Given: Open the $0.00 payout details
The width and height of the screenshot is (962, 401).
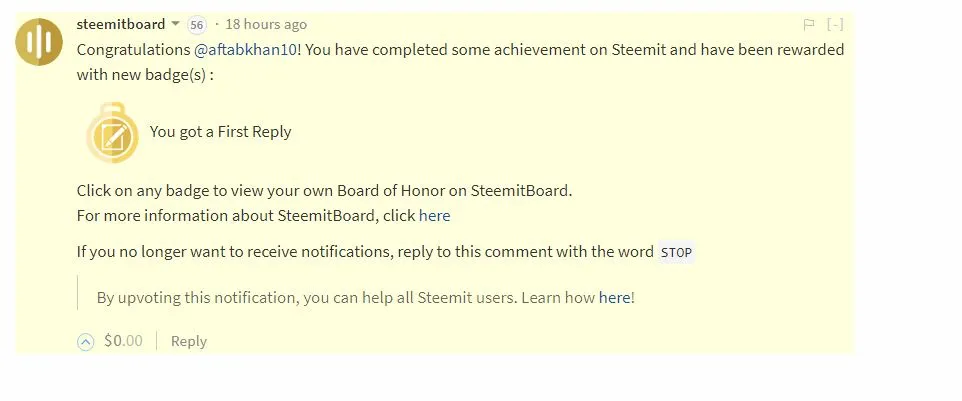Looking at the screenshot, I should point(123,341).
